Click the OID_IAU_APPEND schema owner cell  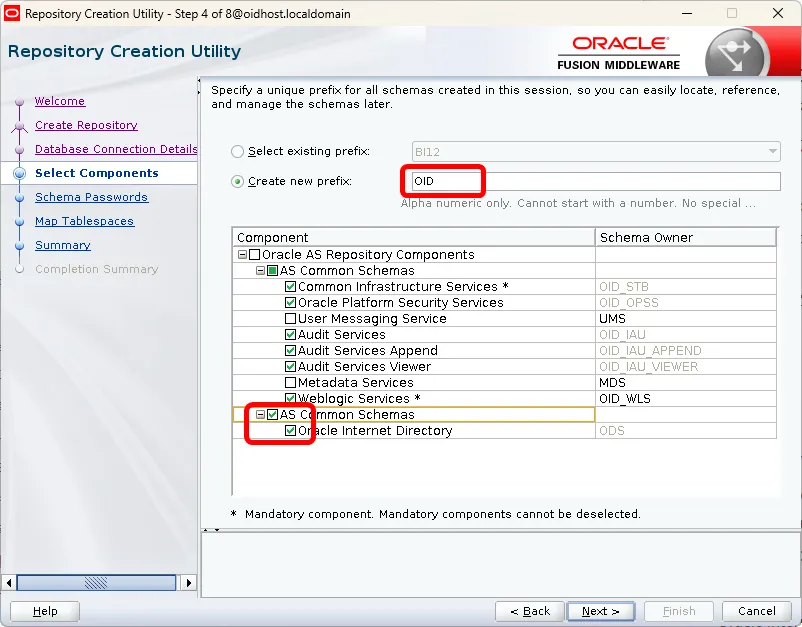pos(686,351)
